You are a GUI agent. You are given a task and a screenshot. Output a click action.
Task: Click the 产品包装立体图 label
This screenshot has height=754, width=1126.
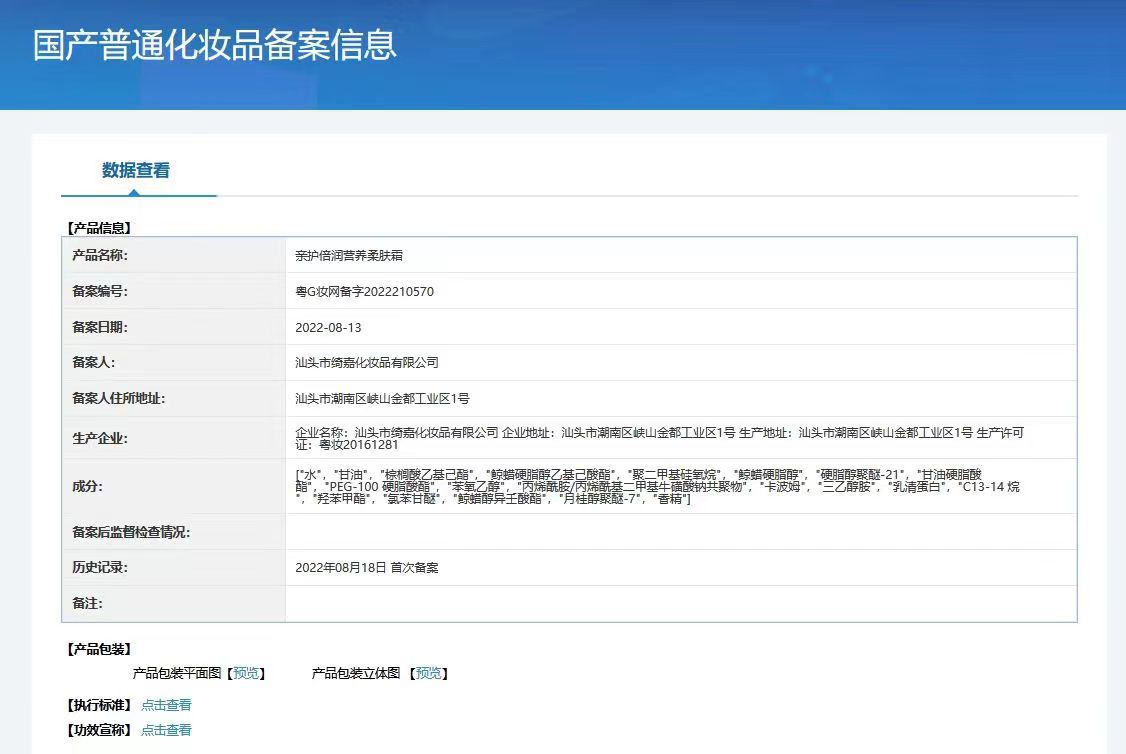356,673
